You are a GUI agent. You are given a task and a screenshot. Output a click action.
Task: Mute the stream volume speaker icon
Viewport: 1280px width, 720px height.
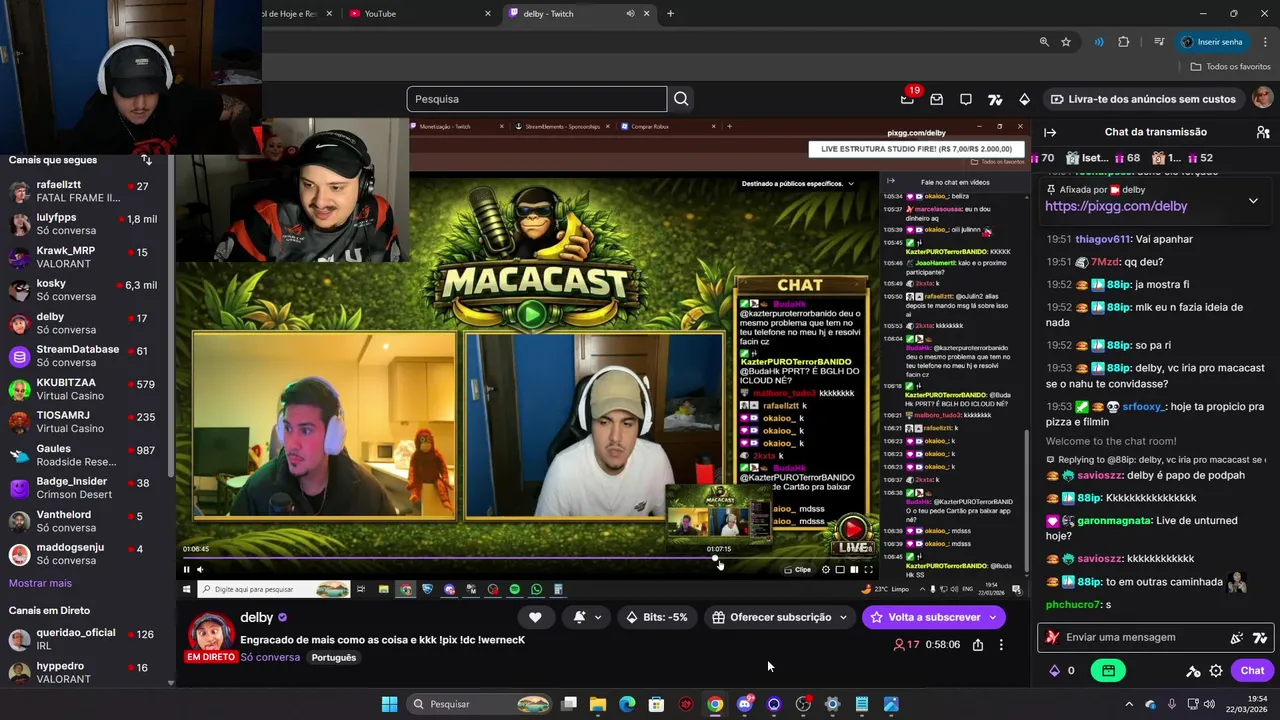(x=199, y=569)
